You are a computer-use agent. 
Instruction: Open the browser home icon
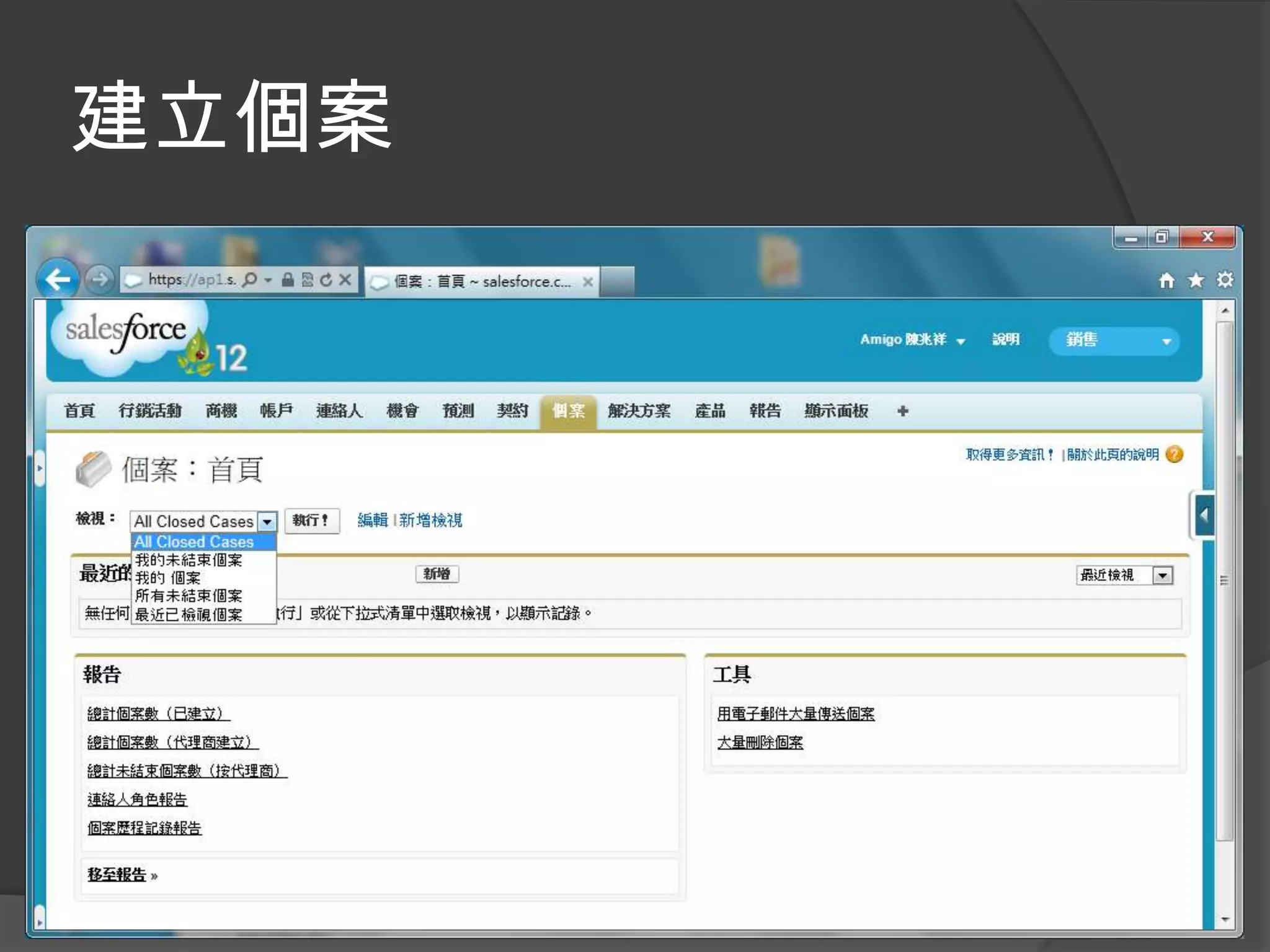(x=1166, y=280)
